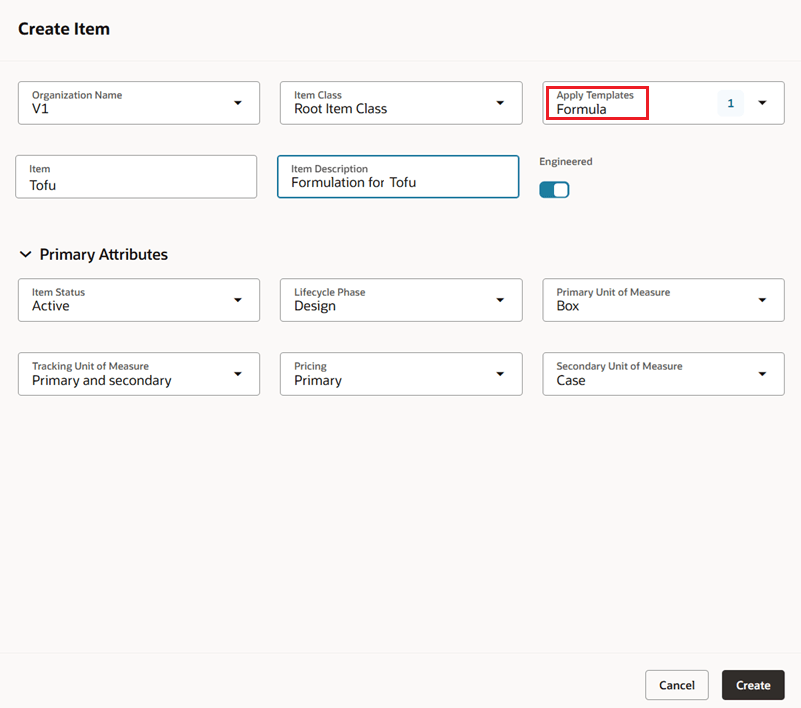
Task: Click the Root Item Class value
Action: tap(341, 109)
